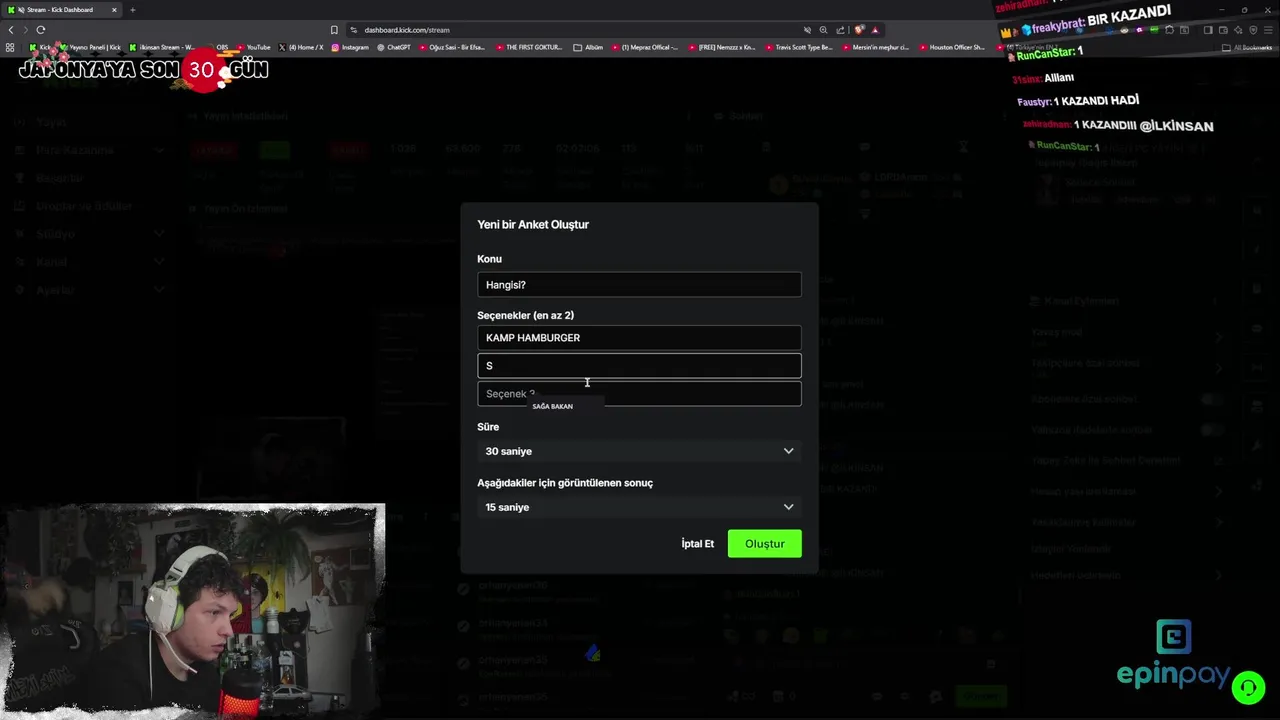Open Brave Rewards triangle icon
1280x720 pixels.
coord(875,30)
